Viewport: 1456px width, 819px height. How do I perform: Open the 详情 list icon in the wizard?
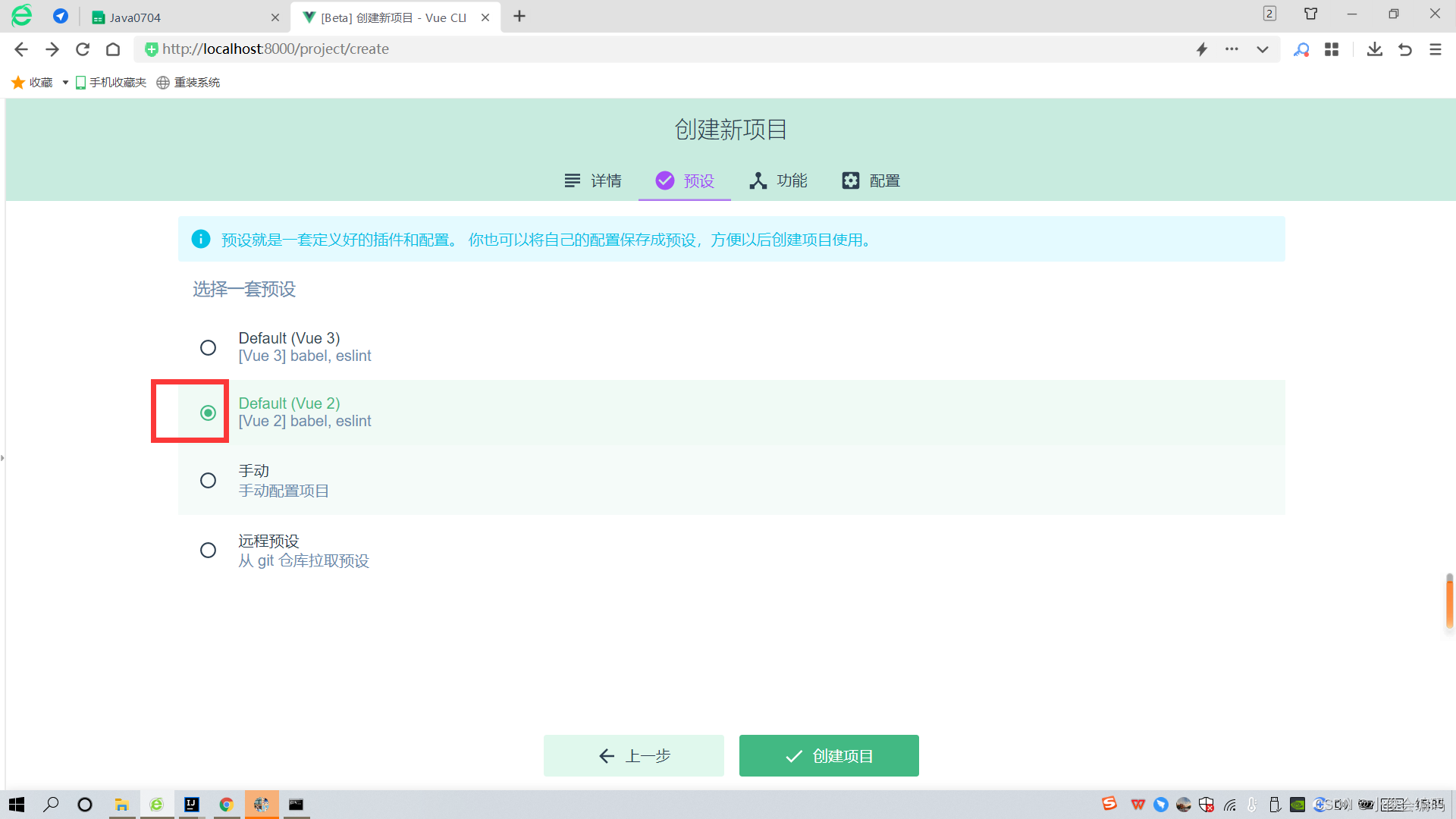click(573, 180)
